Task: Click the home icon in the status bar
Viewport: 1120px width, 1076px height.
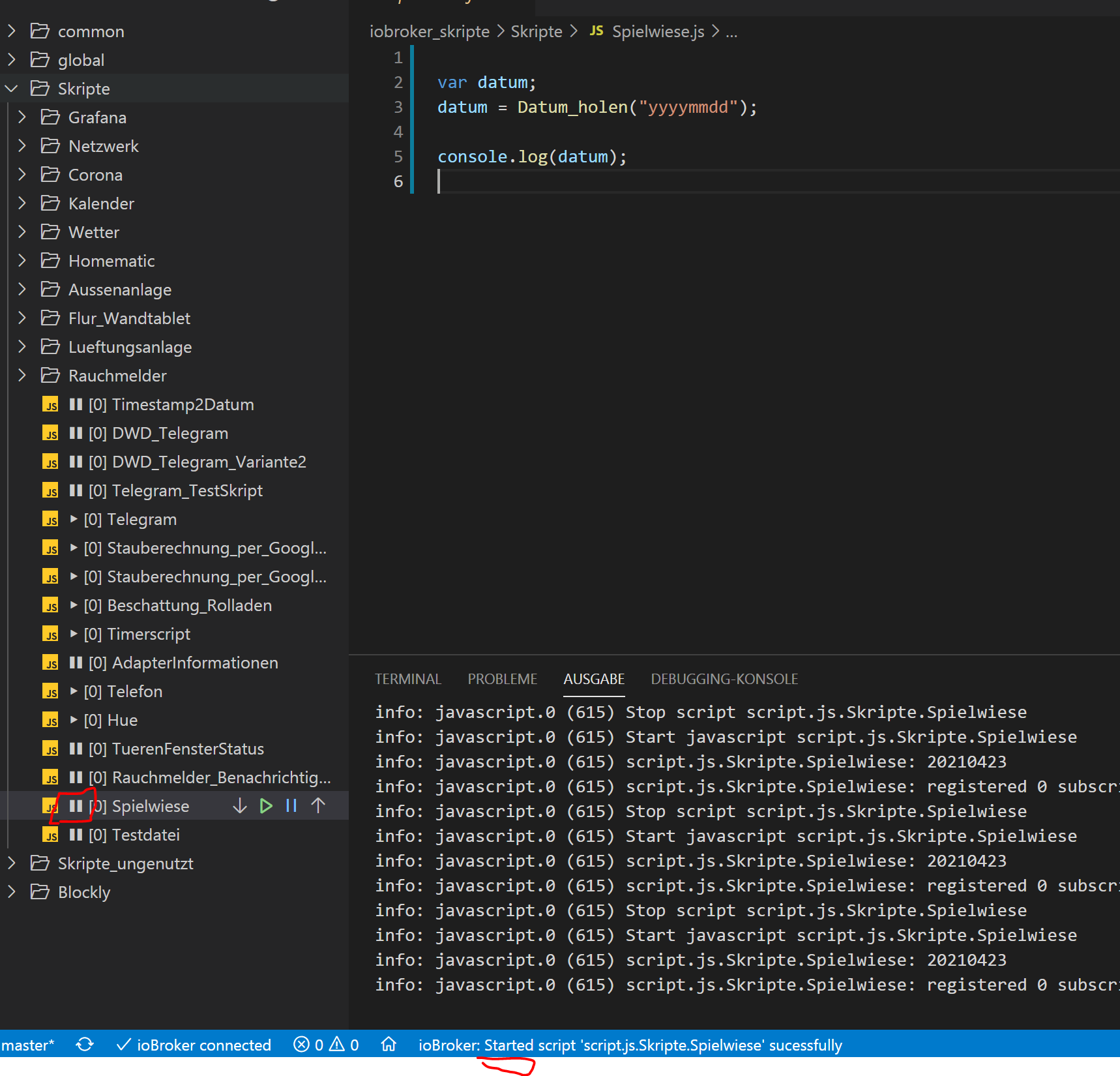Action: pos(389,1044)
